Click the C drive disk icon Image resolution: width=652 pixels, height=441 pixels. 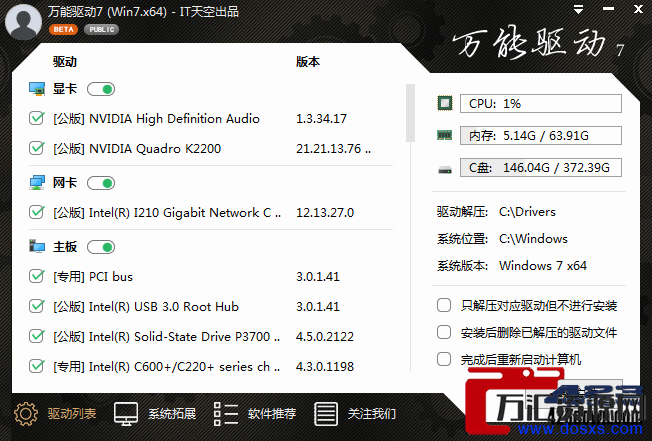point(445,170)
